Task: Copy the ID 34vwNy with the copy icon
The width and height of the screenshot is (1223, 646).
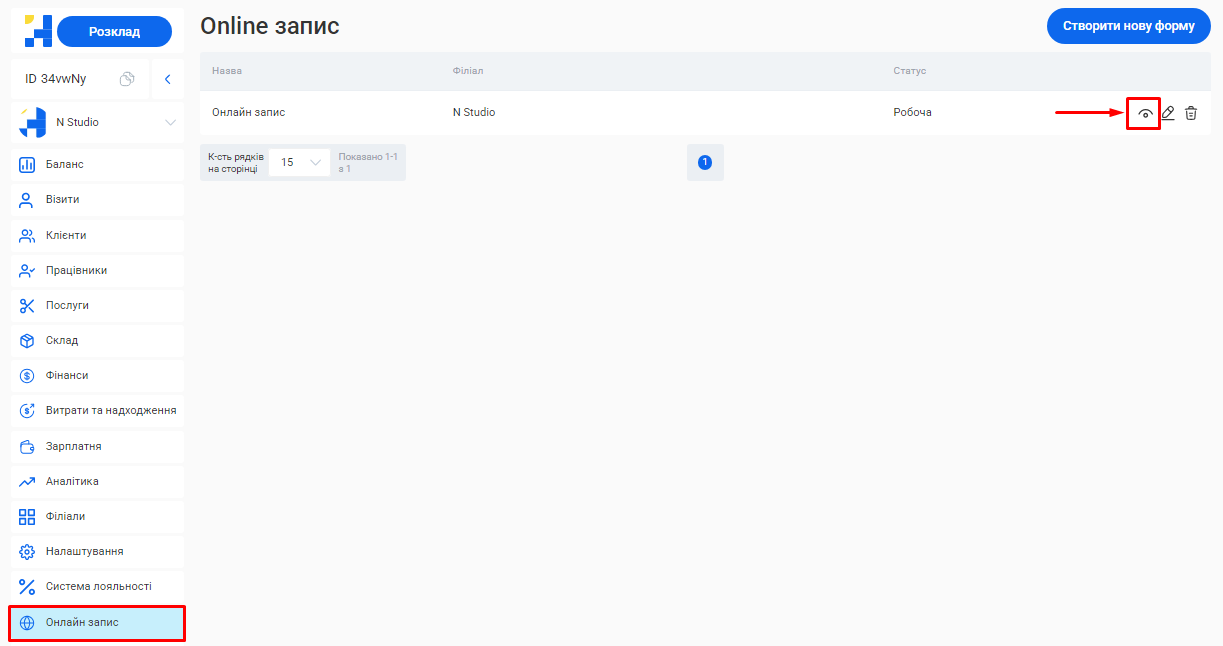Action: (127, 79)
